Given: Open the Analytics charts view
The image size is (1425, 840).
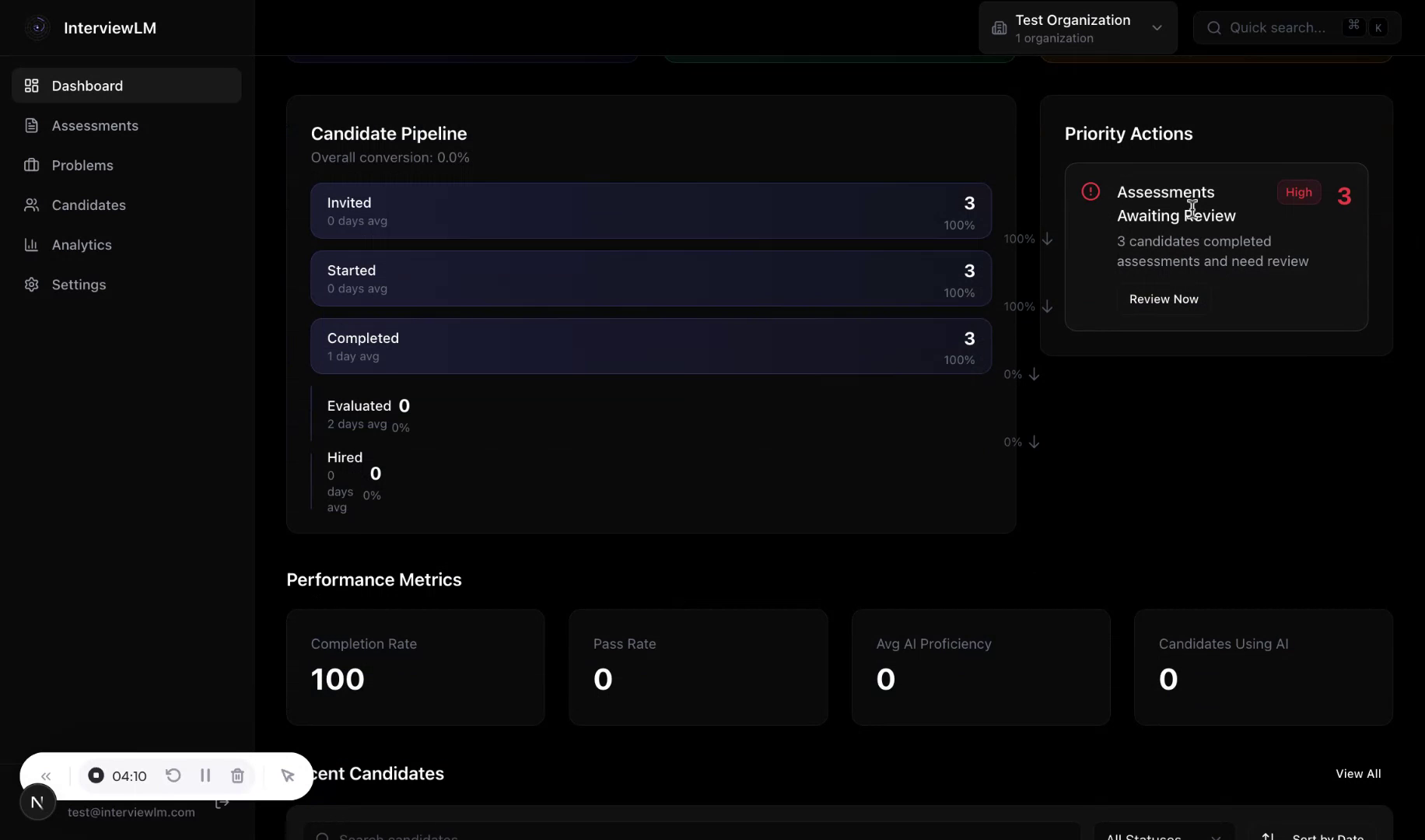Looking at the screenshot, I should click(82, 245).
